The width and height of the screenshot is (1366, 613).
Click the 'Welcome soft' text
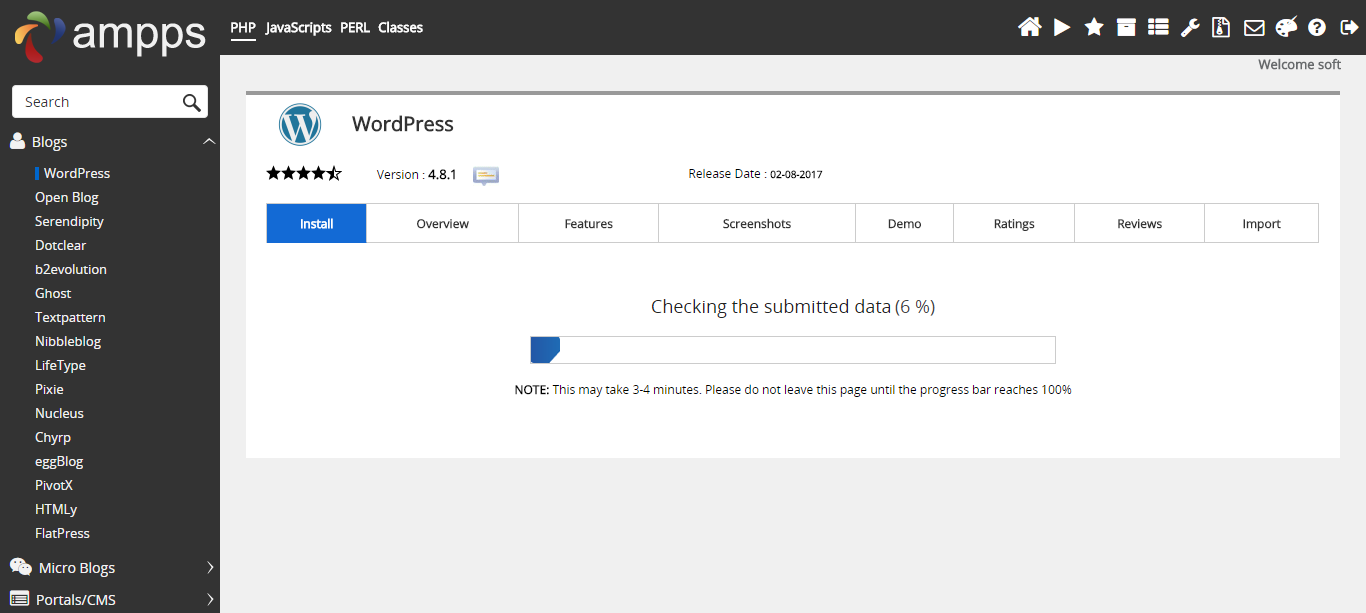1299,64
